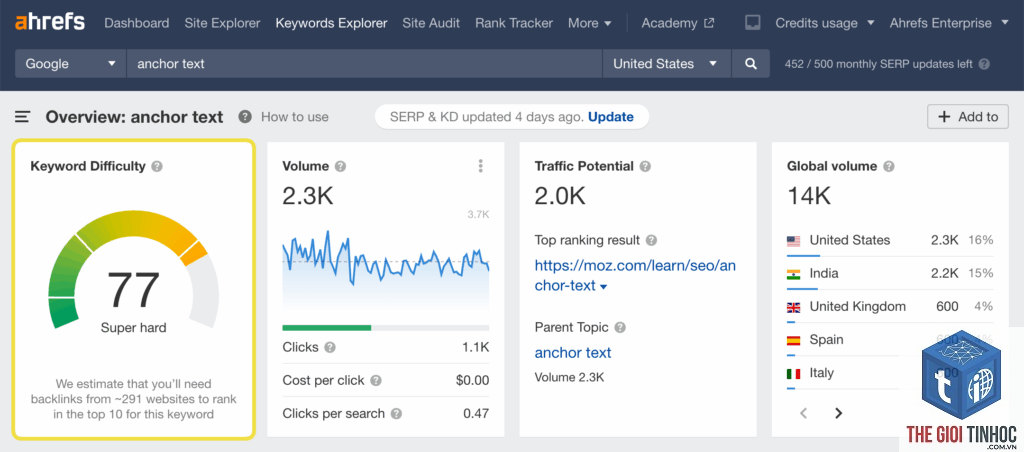Click help icon next to Global volume

point(889,167)
